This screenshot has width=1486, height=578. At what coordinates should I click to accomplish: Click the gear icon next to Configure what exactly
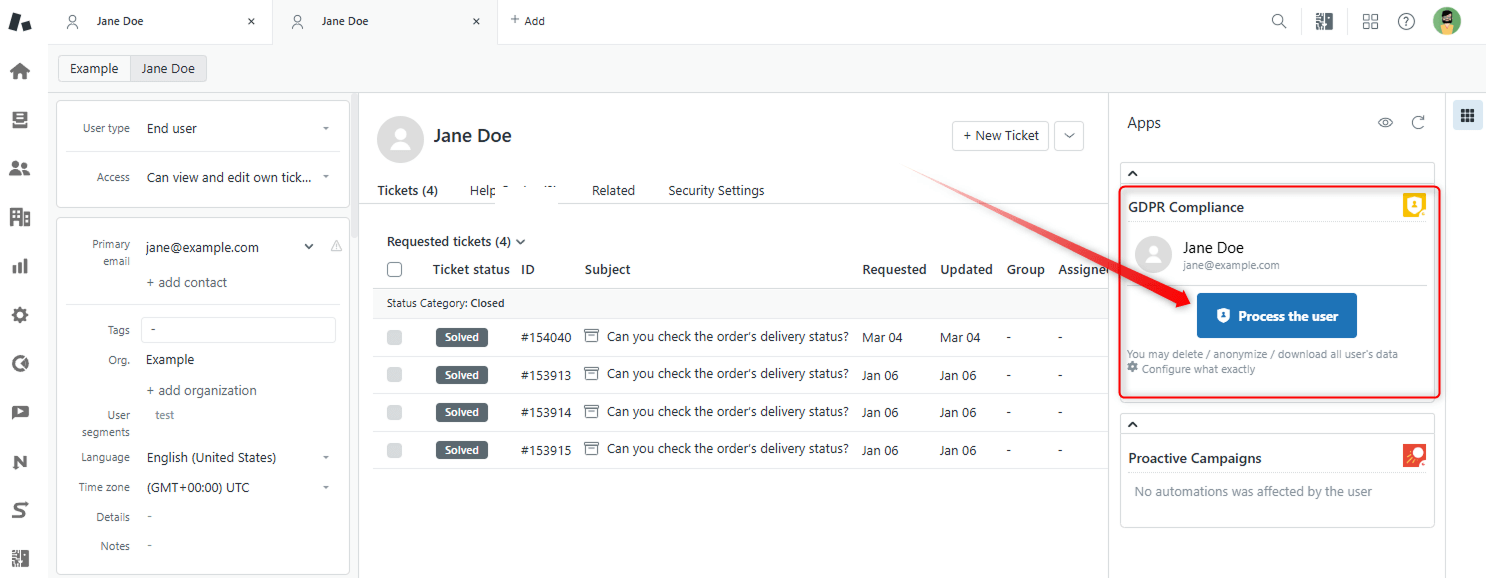click(1133, 368)
